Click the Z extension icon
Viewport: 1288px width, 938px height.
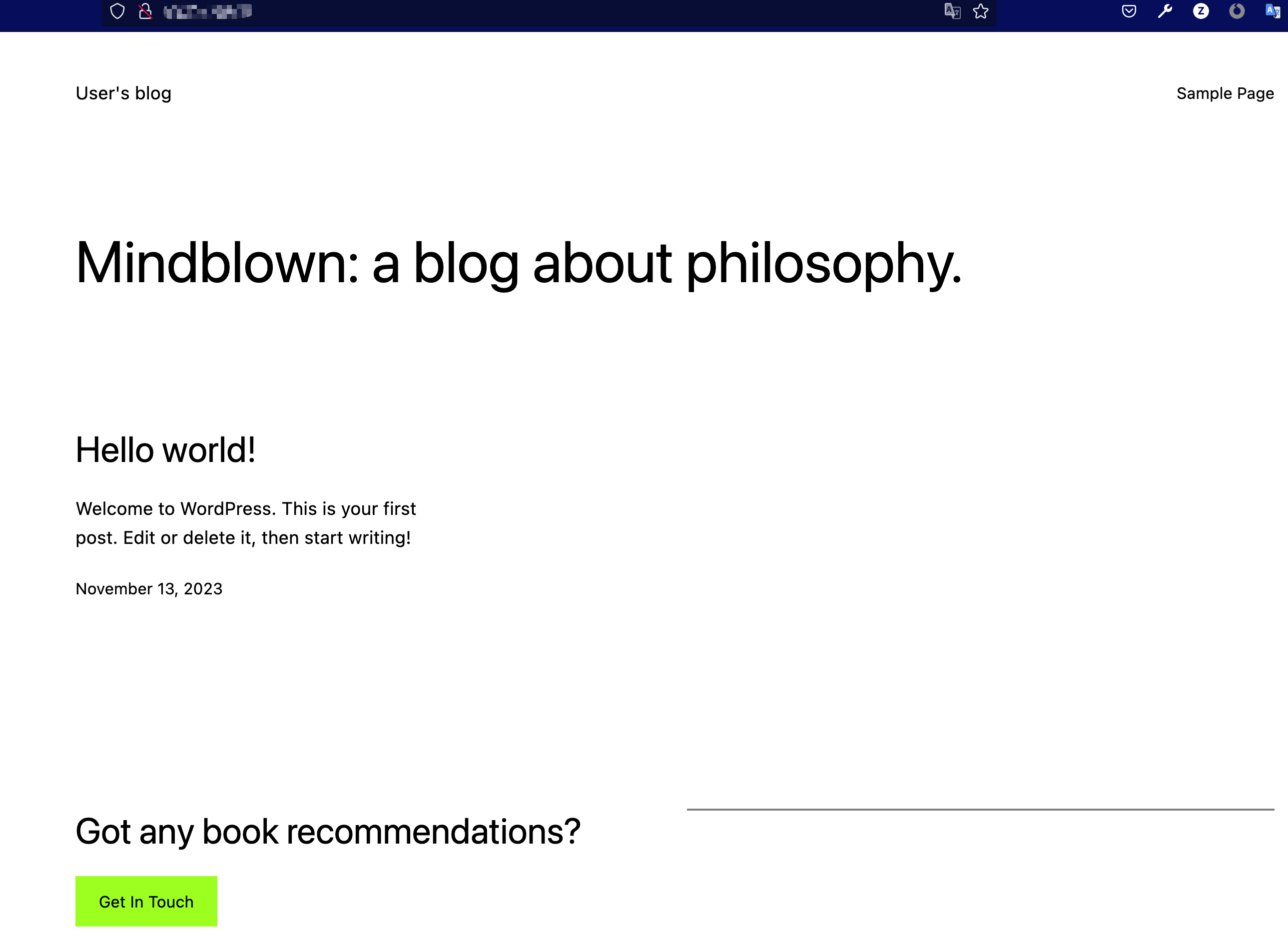pos(1201,11)
